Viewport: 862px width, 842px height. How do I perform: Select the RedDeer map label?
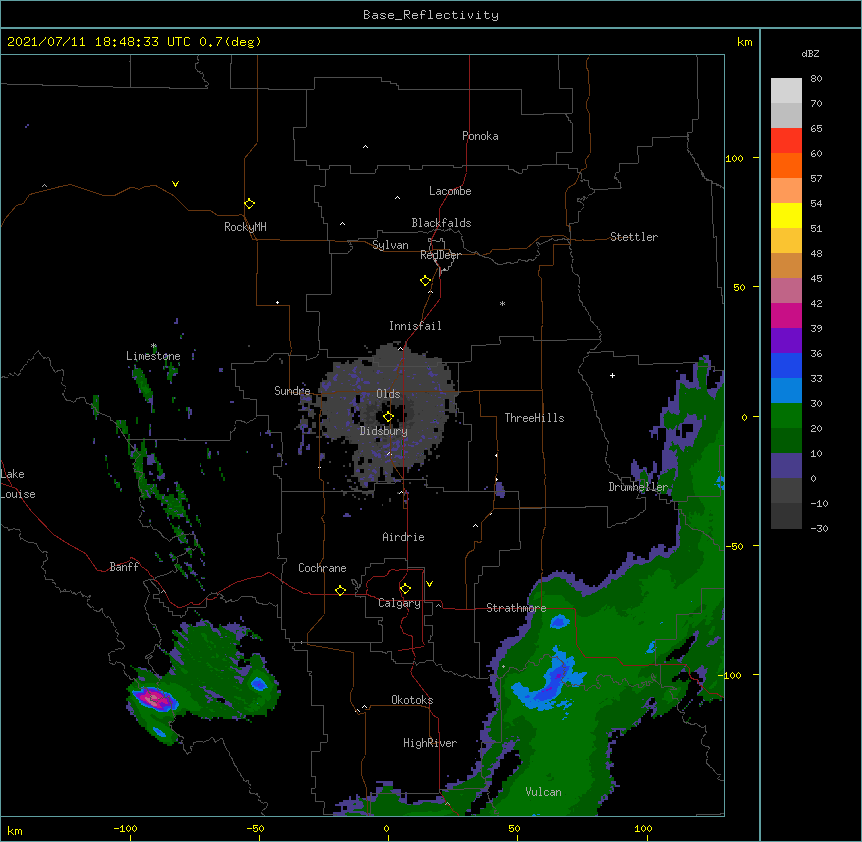[440, 255]
